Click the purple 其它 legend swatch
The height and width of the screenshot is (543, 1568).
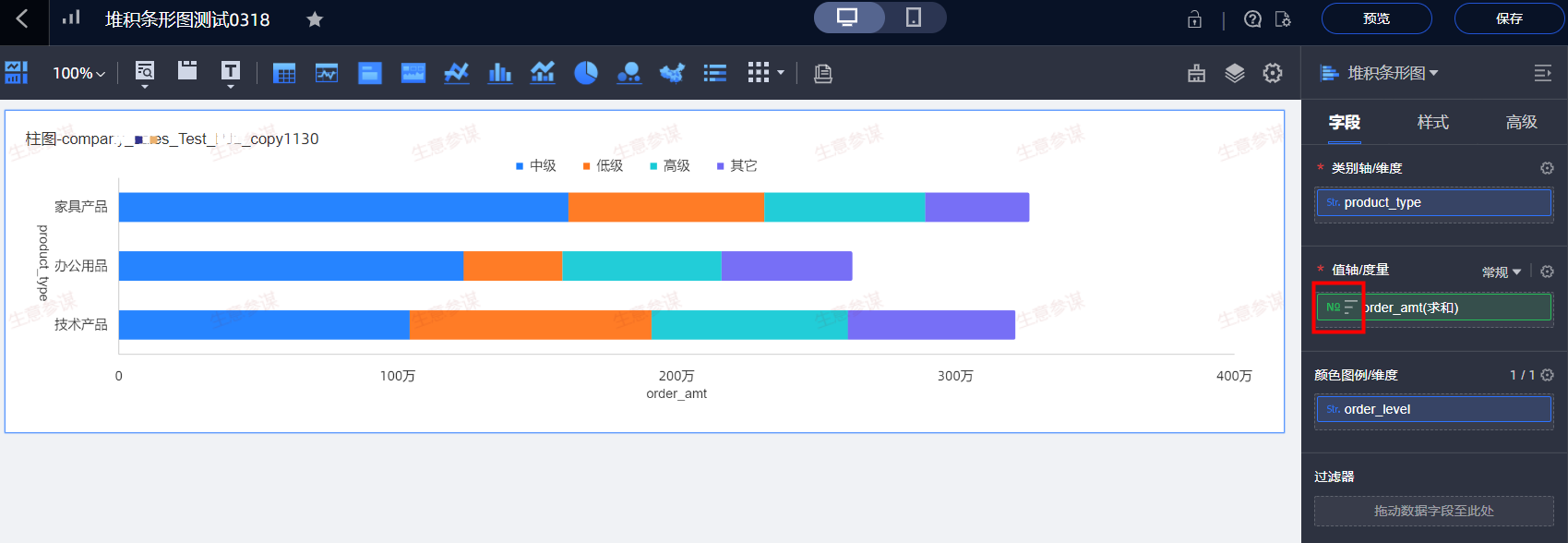[721, 166]
